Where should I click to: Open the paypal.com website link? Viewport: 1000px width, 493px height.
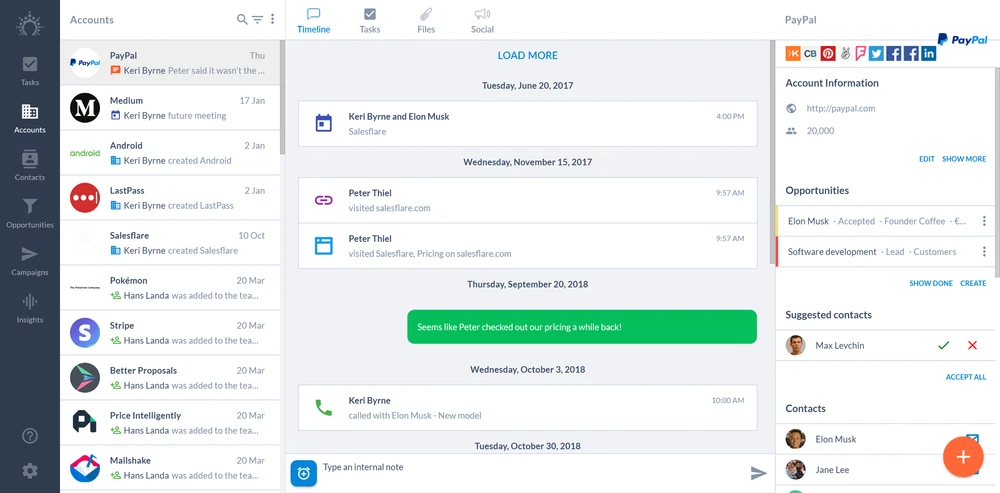tap(841, 108)
